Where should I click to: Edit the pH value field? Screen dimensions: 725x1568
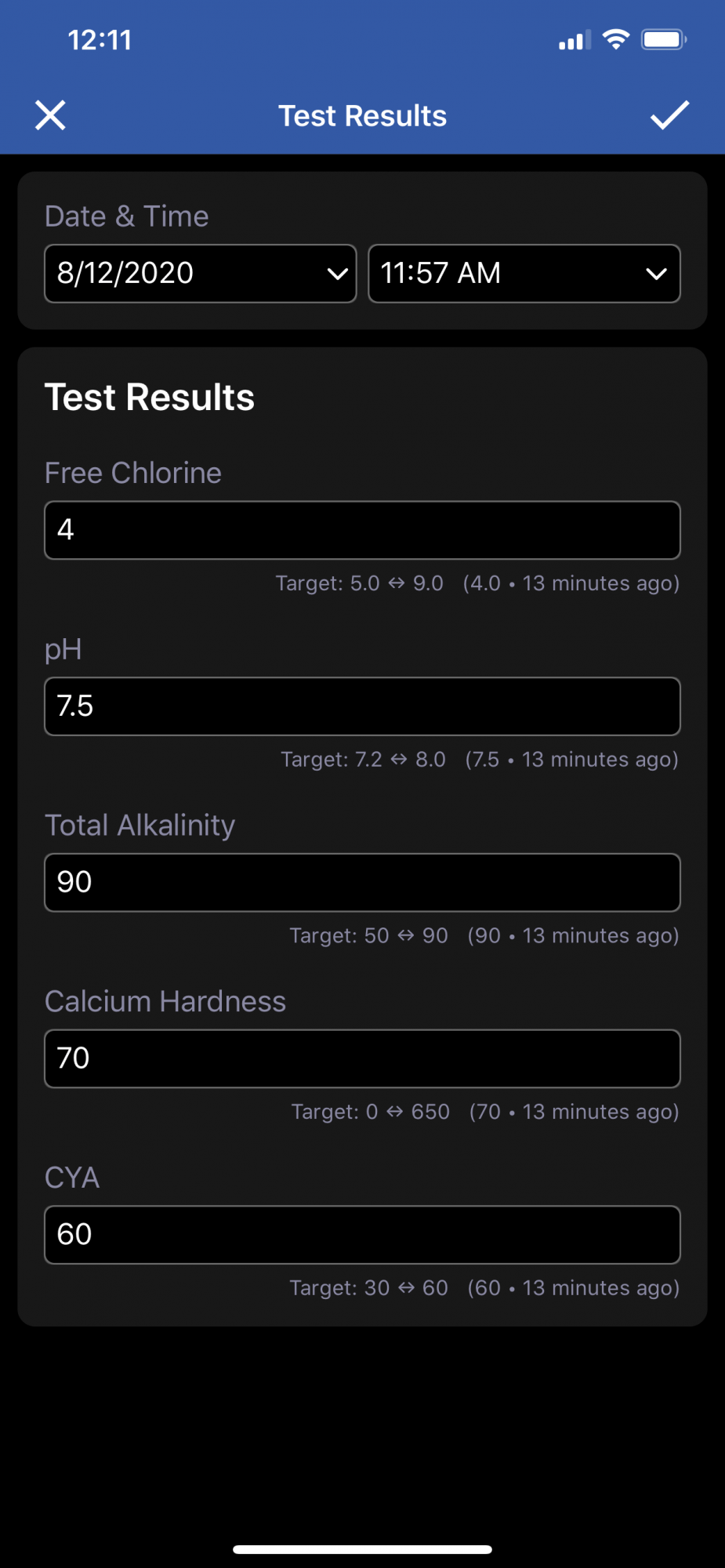pos(362,706)
